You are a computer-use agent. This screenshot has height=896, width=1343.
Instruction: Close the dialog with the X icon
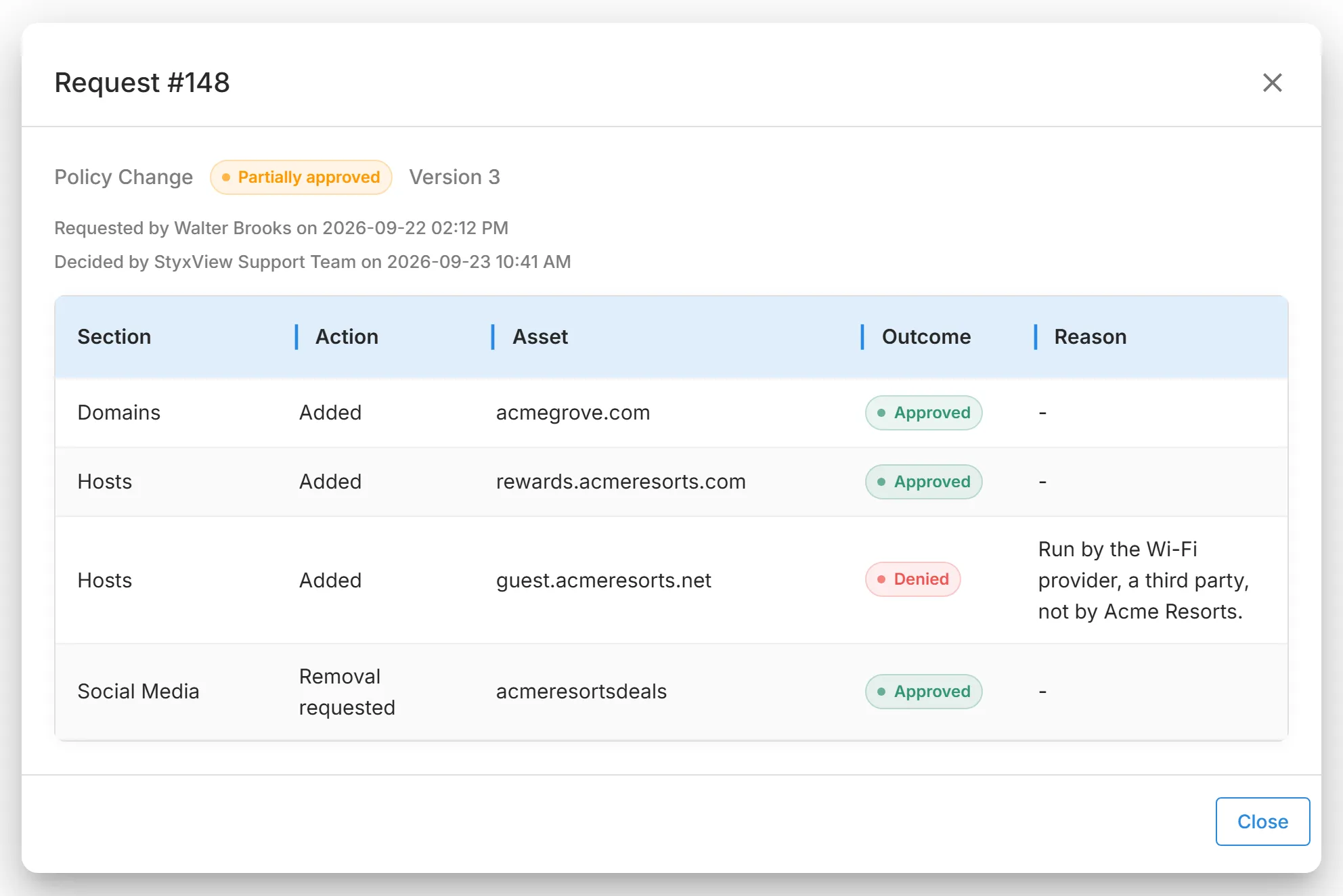[x=1272, y=83]
